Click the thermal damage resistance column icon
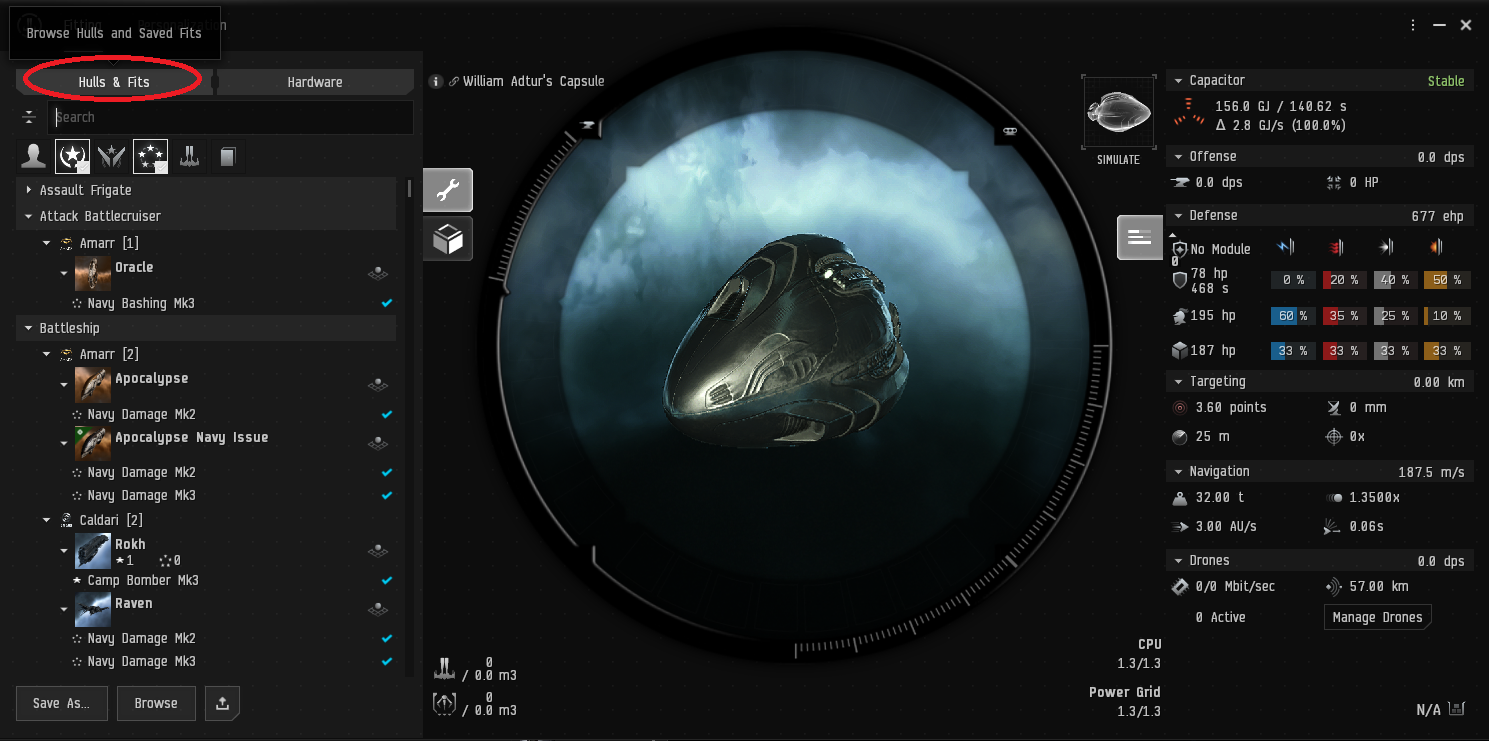The width and height of the screenshot is (1489, 741). pos(1336,247)
